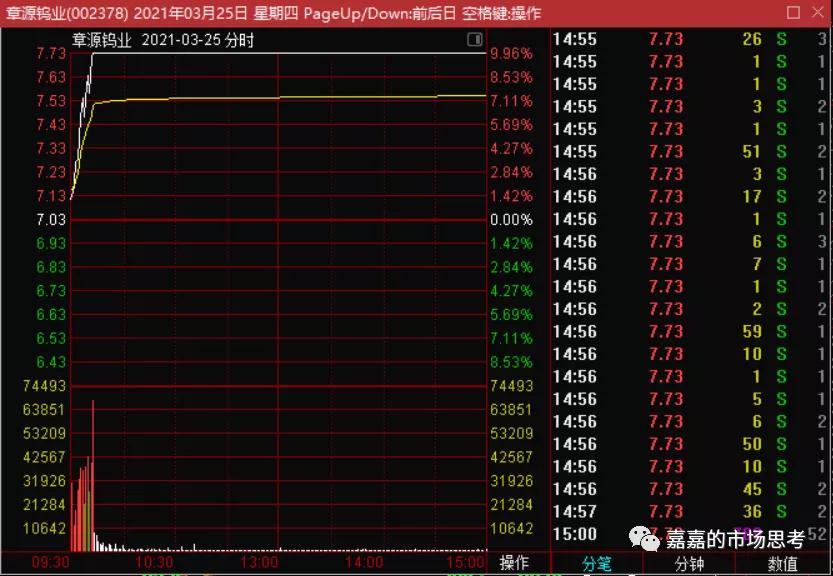Viewport: 833px width, 576px height.
Task: Click the window title 章源钨业(002378)
Action: click(66, 13)
